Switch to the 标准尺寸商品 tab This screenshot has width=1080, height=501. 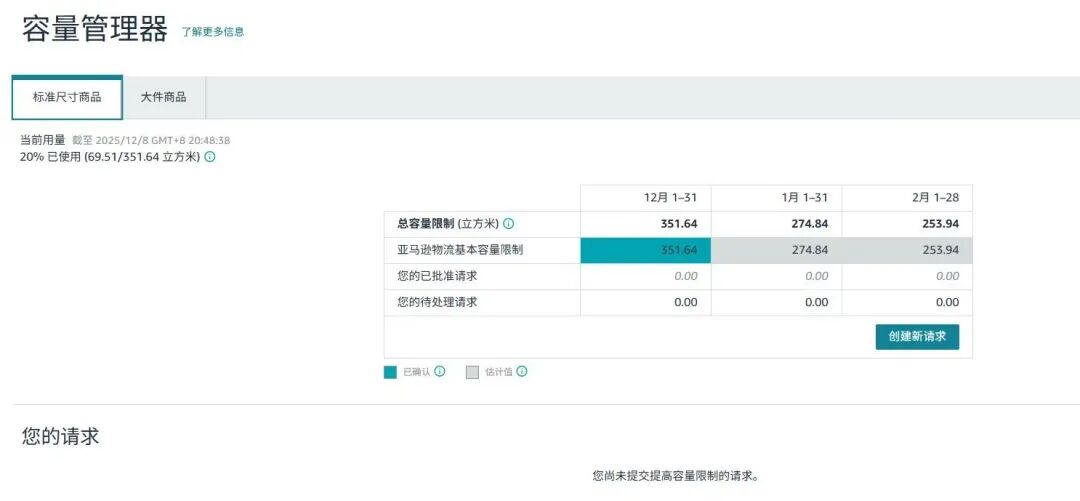67,97
